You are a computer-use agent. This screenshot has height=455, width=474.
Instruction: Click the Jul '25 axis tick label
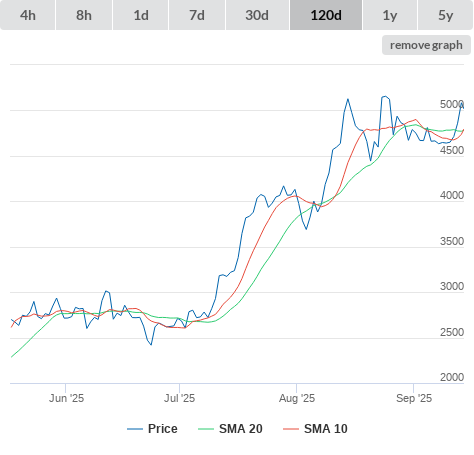[179, 398]
